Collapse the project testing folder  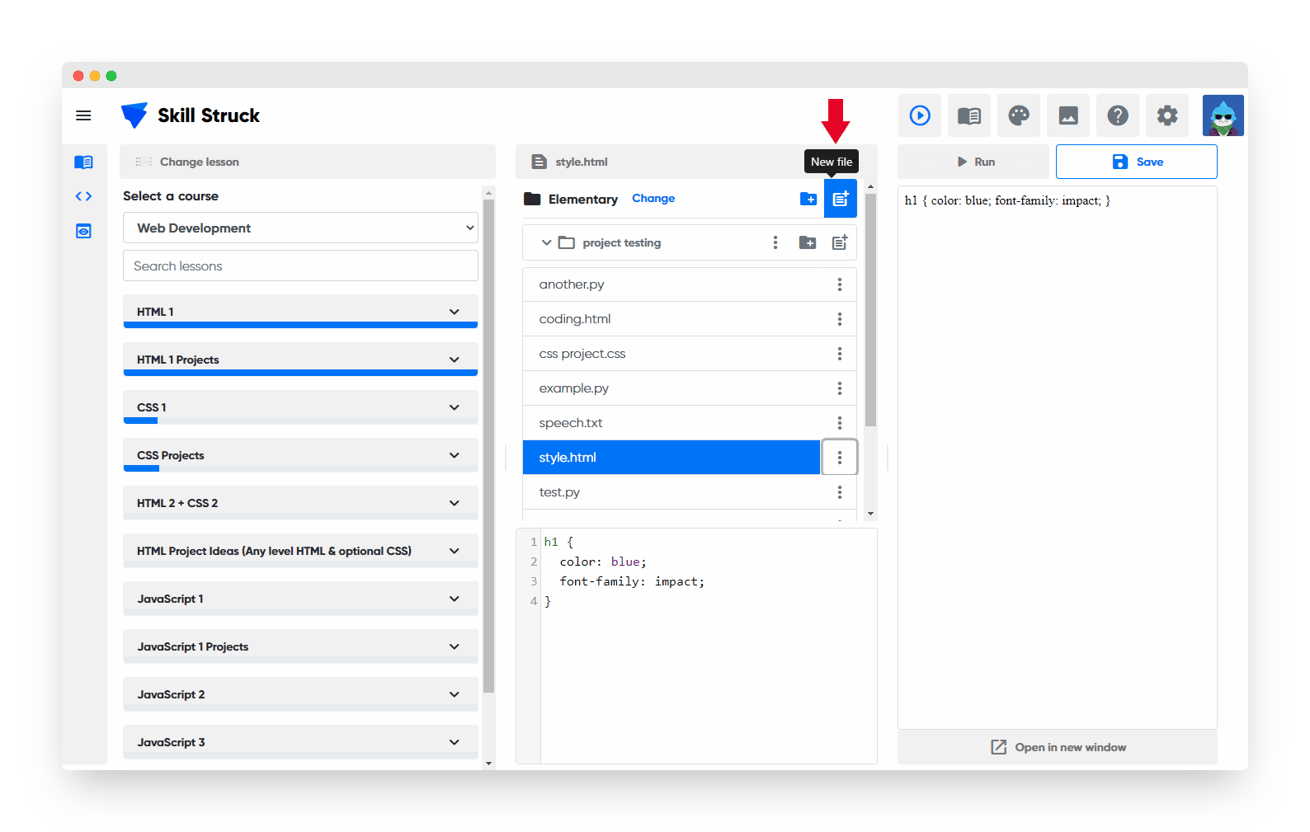[x=546, y=243]
